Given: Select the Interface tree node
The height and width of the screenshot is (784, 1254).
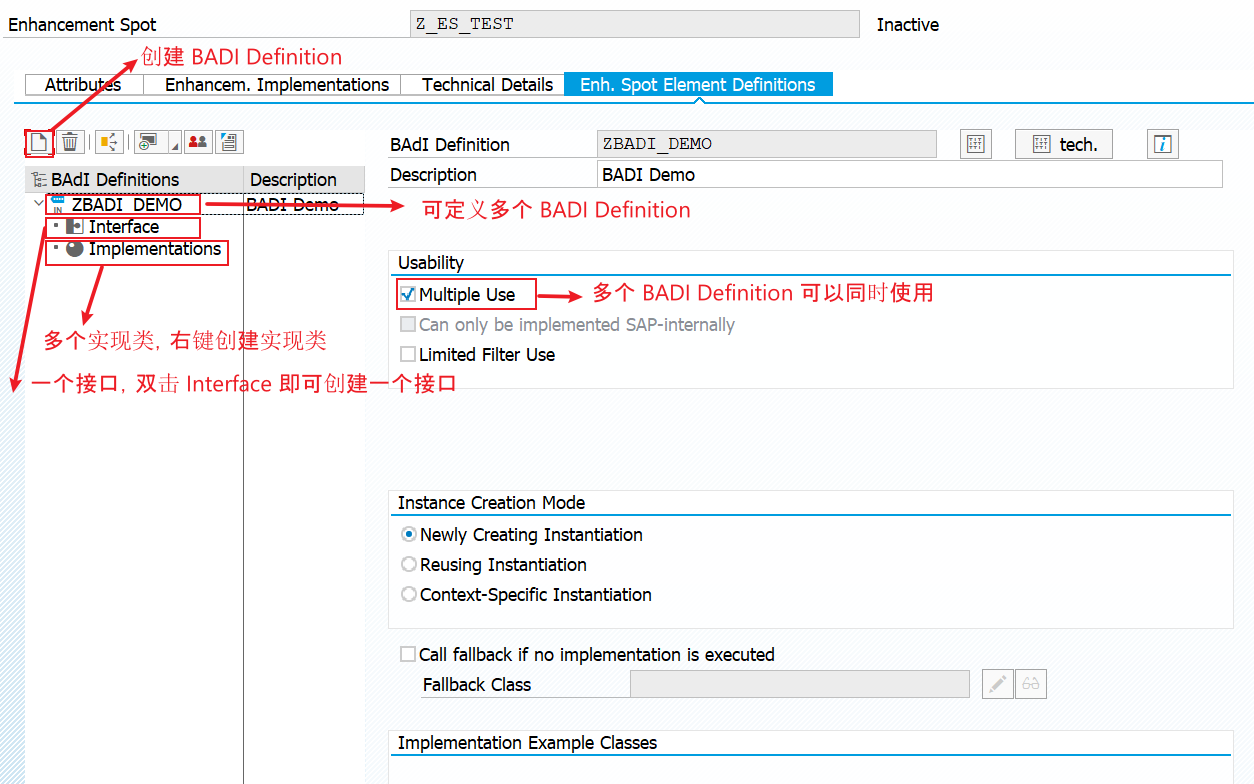Looking at the screenshot, I should (x=123, y=227).
